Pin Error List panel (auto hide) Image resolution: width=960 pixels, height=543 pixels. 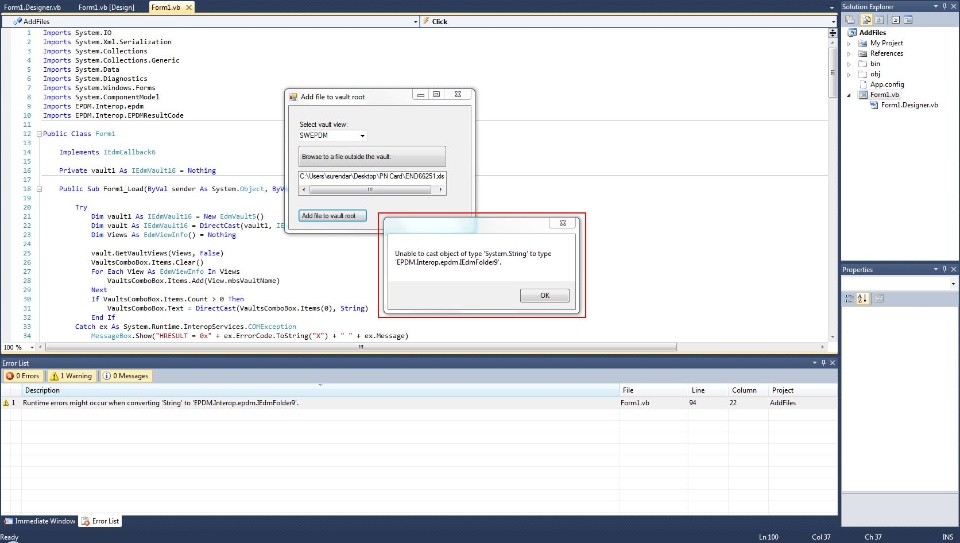(x=823, y=363)
